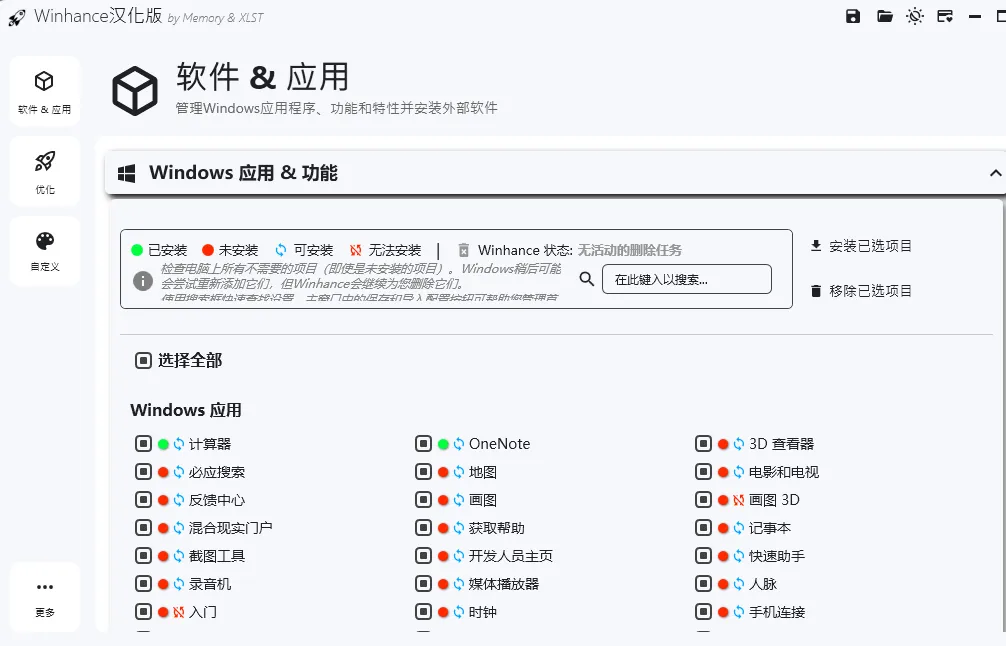Screen dimensions: 1006x646
Task: Click the cannot-install icon beside 画图 3D
Action: pos(738,500)
